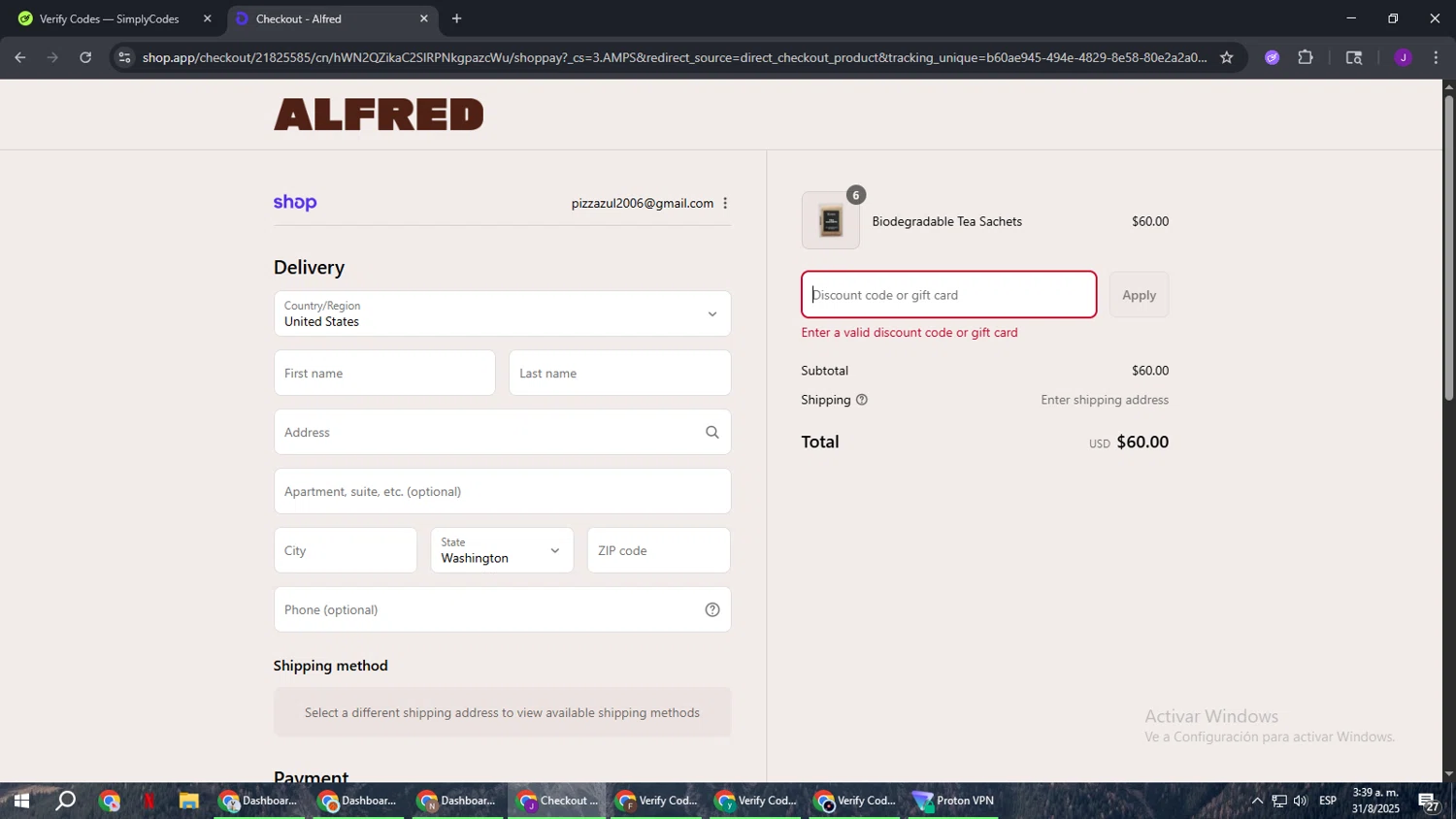Select the 'Enter shipping address' text
This screenshot has height=819, width=1456.
click(x=1105, y=400)
